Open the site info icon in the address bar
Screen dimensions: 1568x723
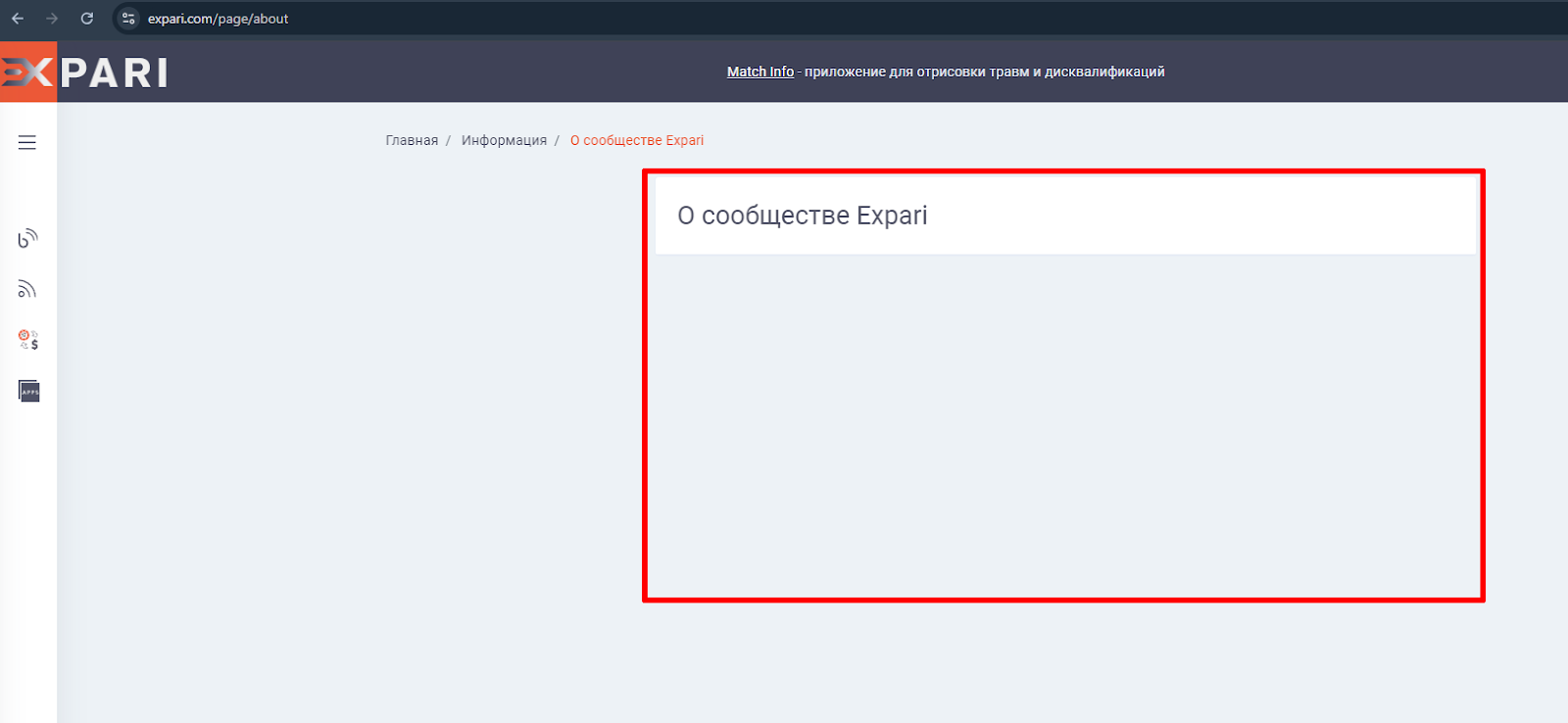[x=128, y=19]
